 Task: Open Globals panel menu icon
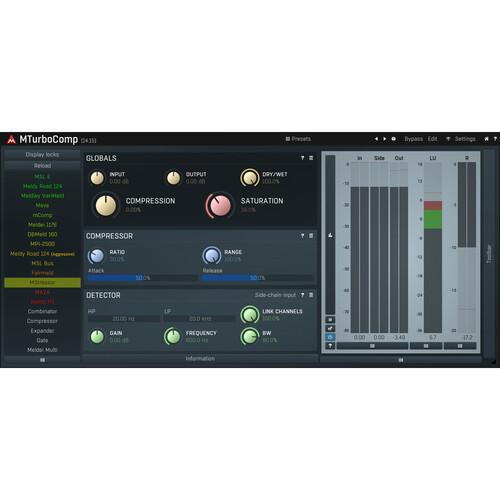[x=311, y=158]
